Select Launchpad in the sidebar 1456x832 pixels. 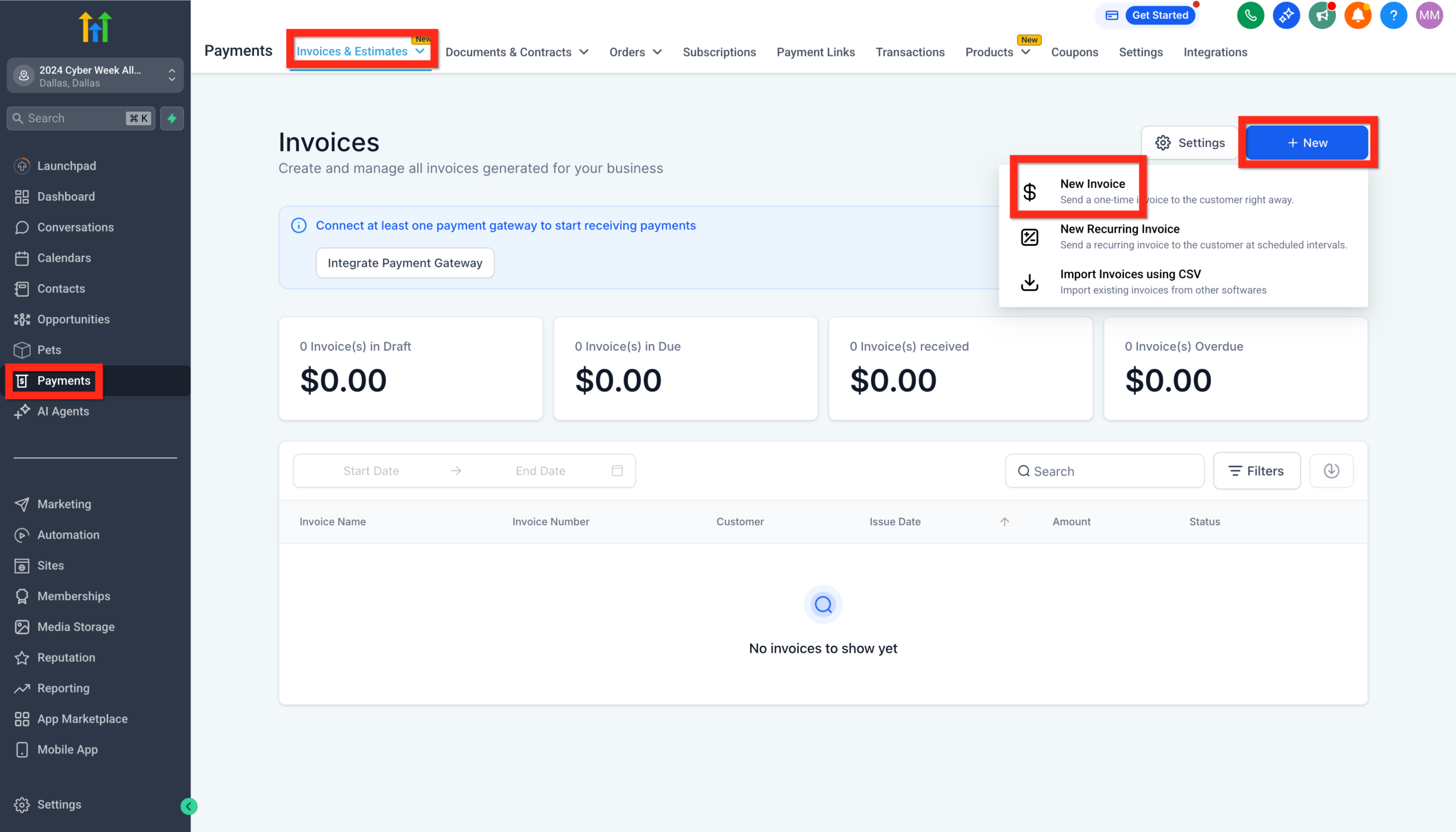click(x=67, y=166)
